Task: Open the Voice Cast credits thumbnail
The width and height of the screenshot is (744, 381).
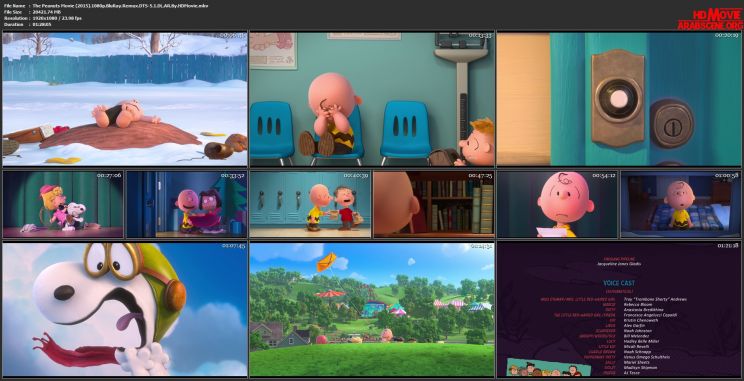Action: coord(619,309)
